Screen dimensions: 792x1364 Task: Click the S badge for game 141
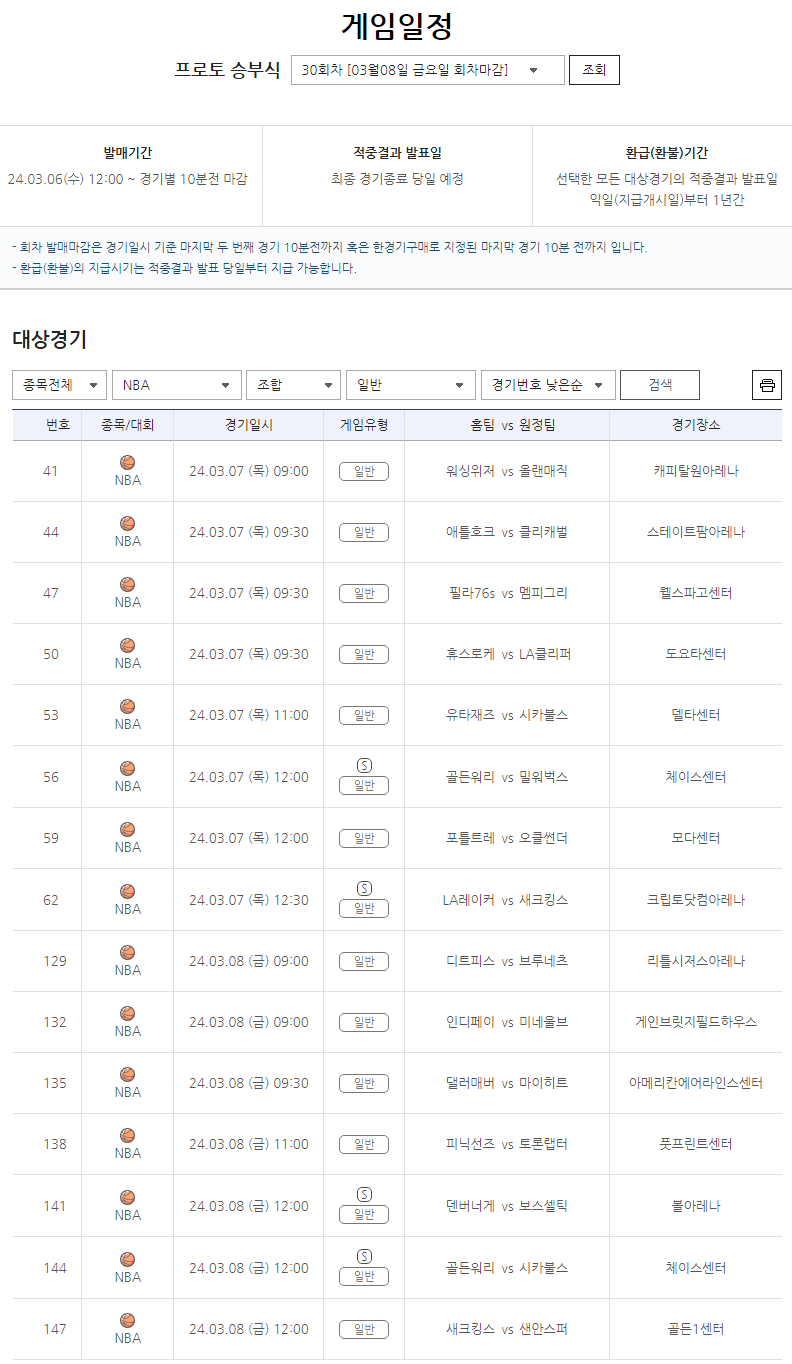364,1194
